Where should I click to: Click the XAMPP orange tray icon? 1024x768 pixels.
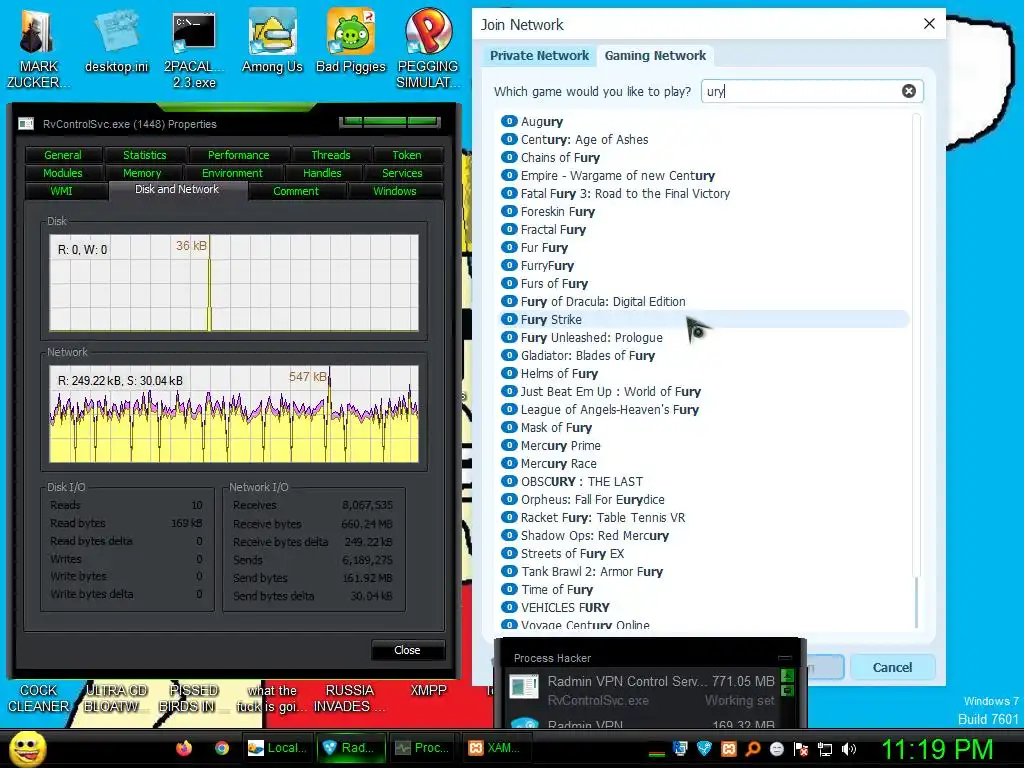pos(729,749)
